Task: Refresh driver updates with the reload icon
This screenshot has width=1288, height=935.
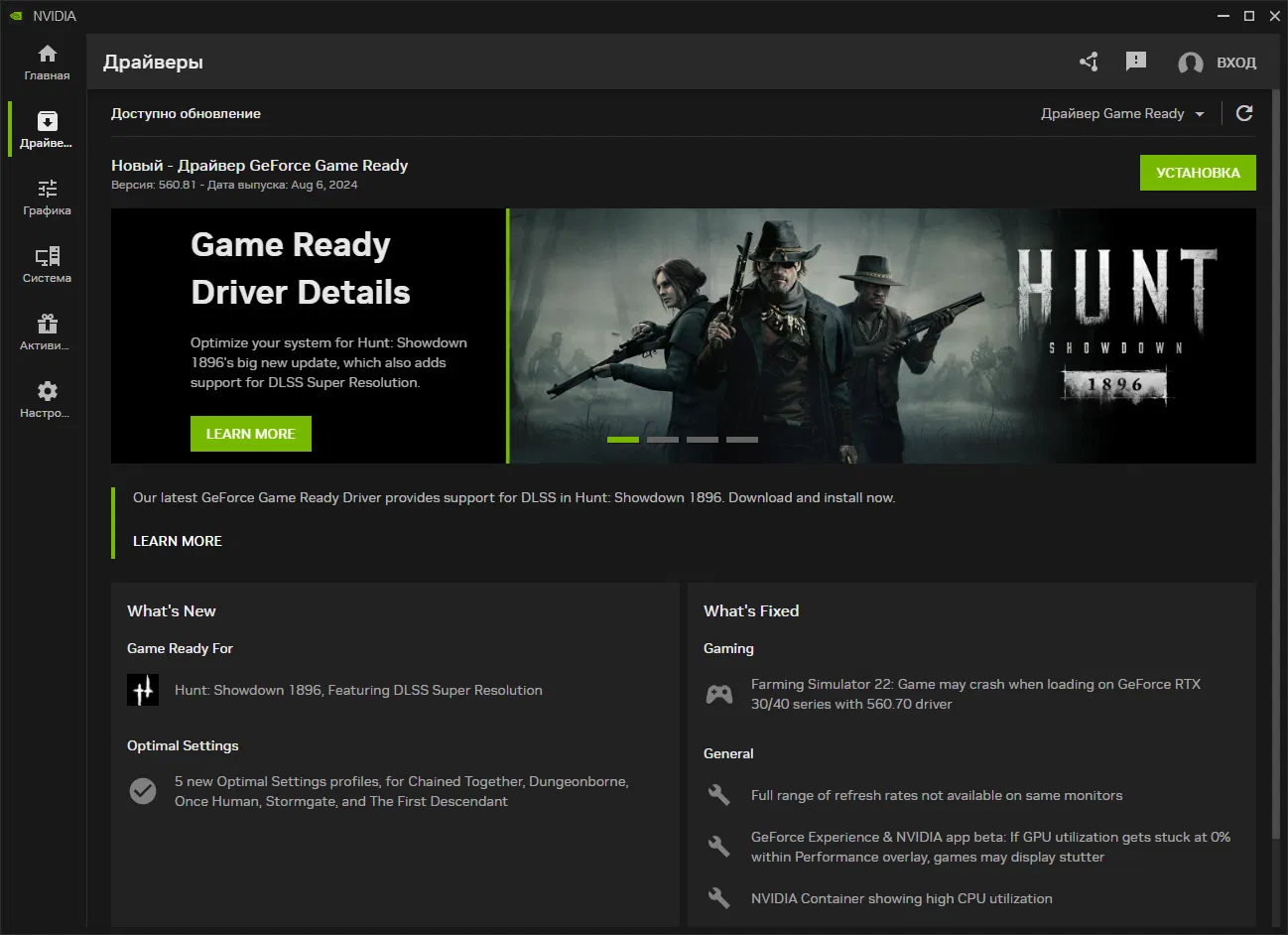Action: (1244, 113)
